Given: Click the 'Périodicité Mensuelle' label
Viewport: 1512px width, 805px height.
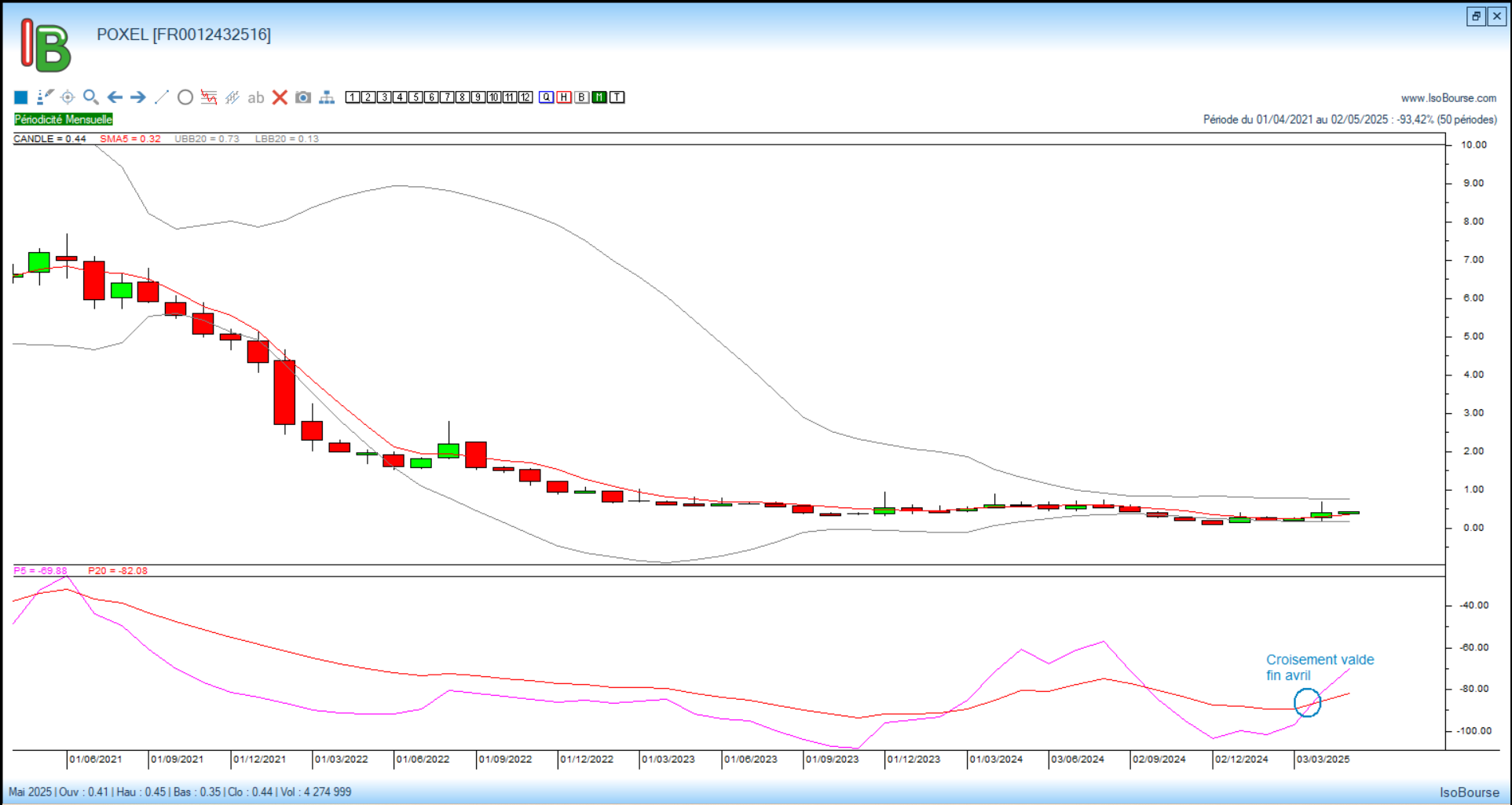Looking at the screenshot, I should tap(64, 119).
